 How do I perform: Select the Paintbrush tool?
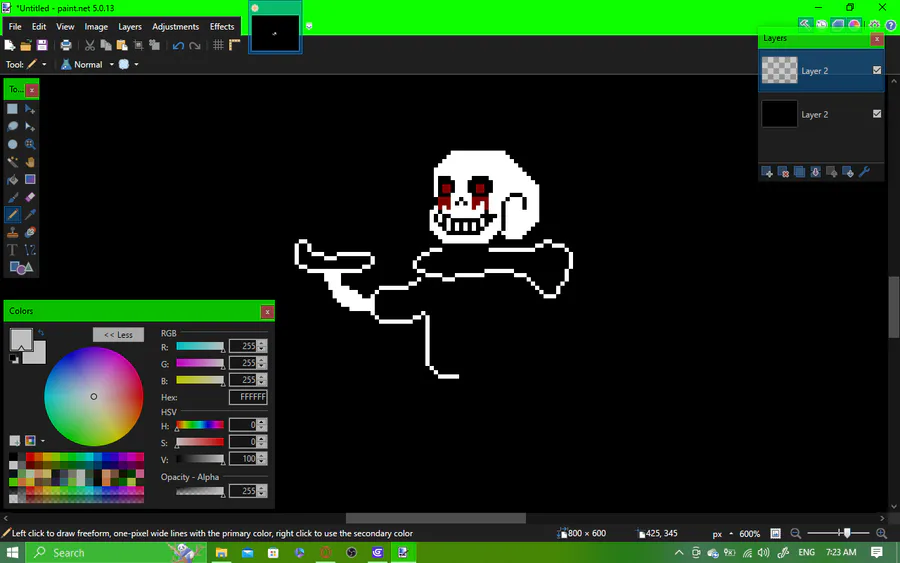tap(12, 197)
